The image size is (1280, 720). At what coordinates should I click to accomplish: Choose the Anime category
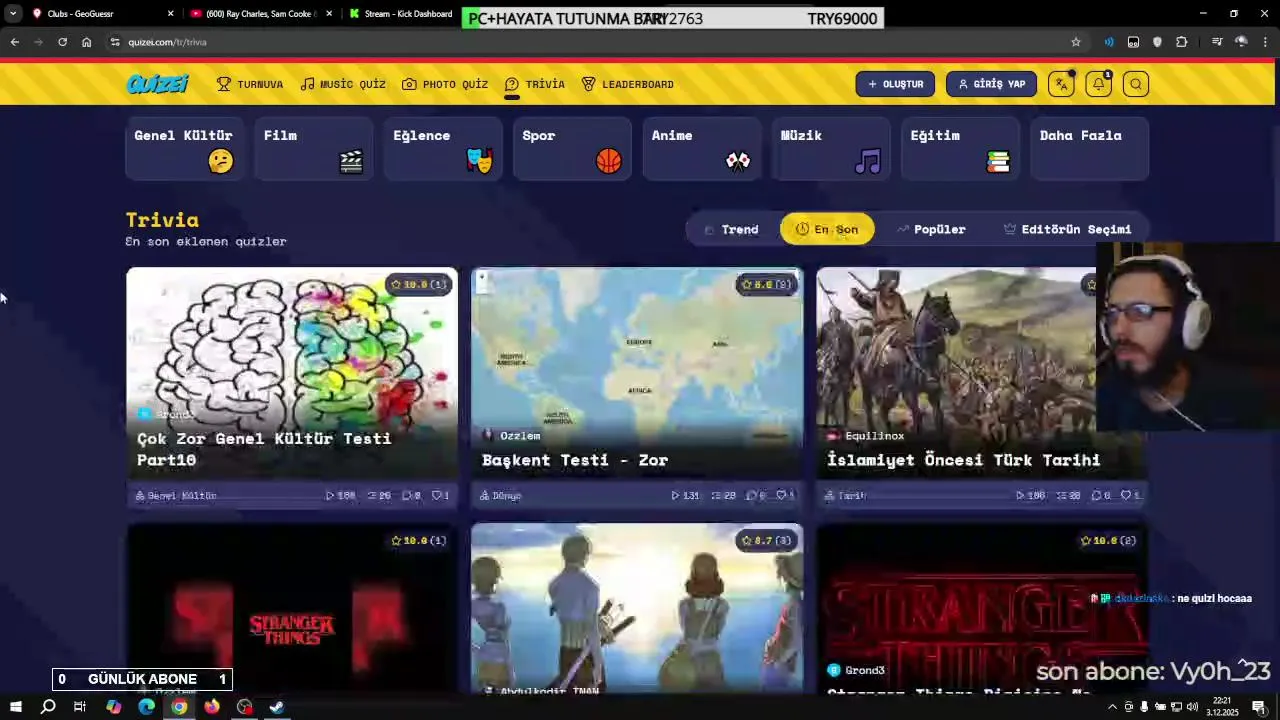701,148
